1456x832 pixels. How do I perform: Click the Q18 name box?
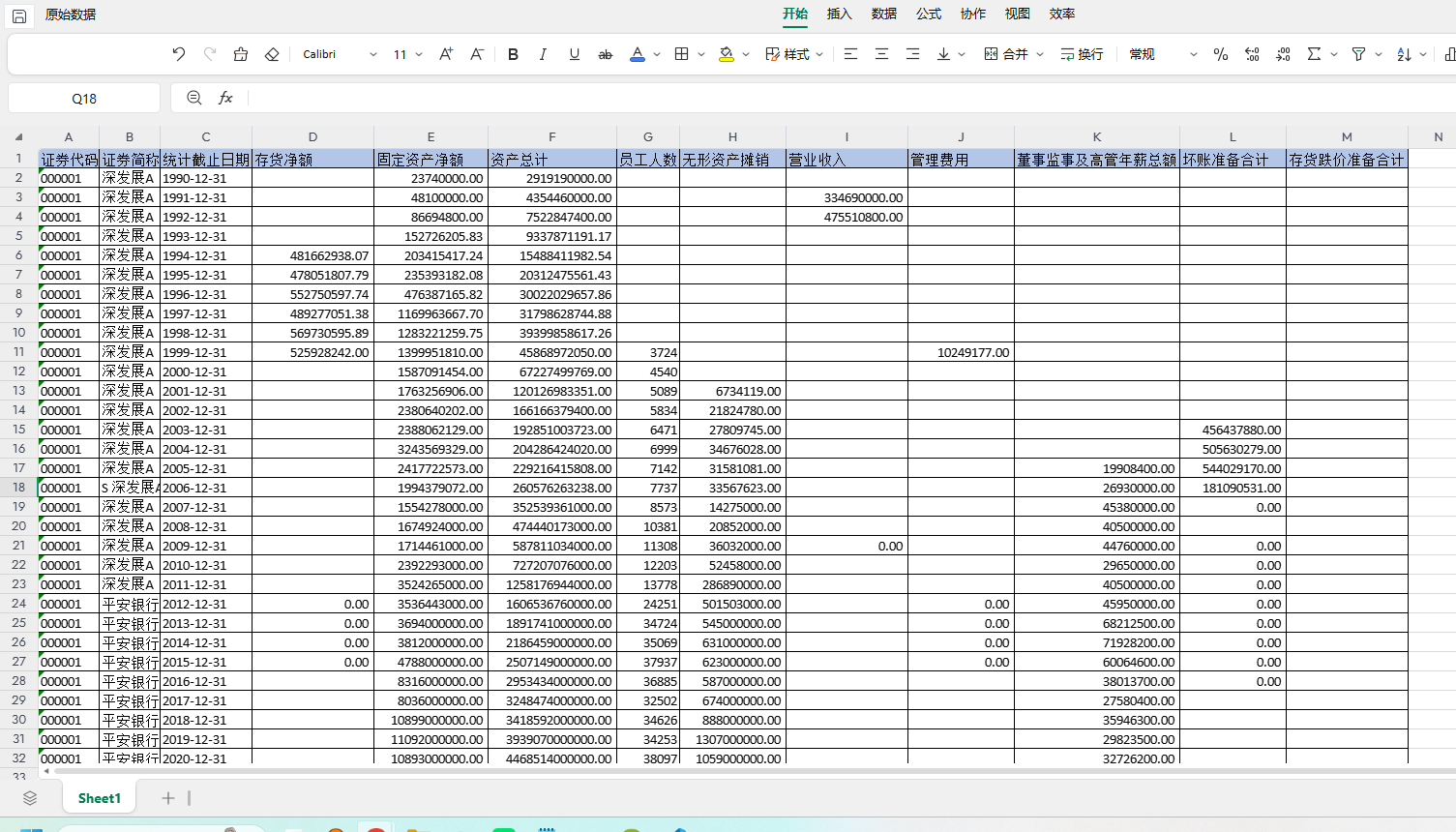tap(84, 98)
